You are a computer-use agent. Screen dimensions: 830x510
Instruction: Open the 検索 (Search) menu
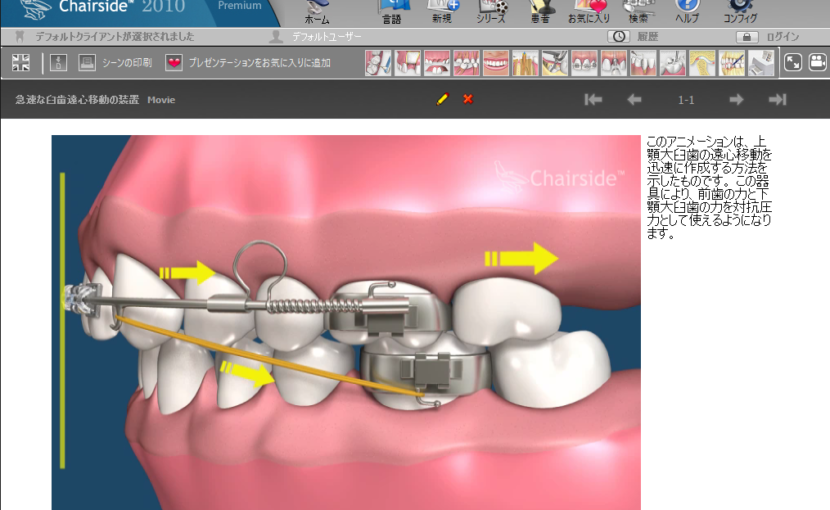tap(638, 13)
